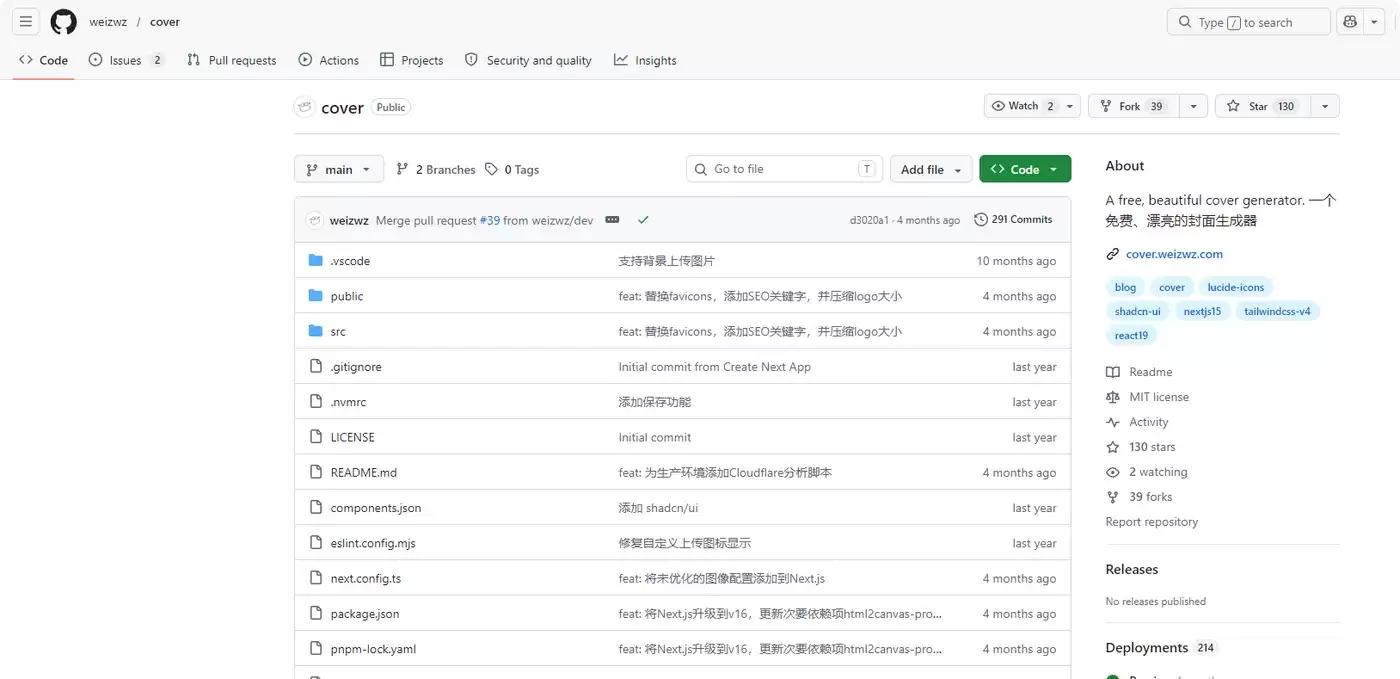Open commit d3020a1

(x=869, y=220)
